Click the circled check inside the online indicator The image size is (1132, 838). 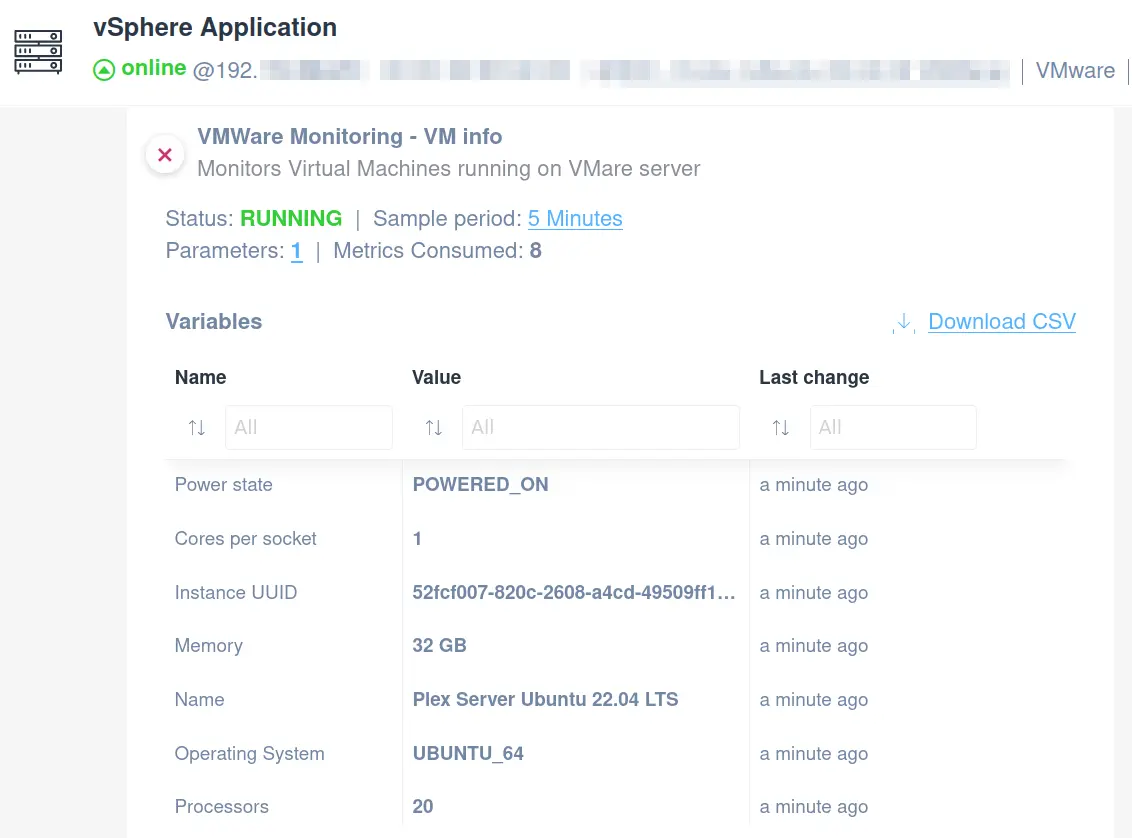103,69
